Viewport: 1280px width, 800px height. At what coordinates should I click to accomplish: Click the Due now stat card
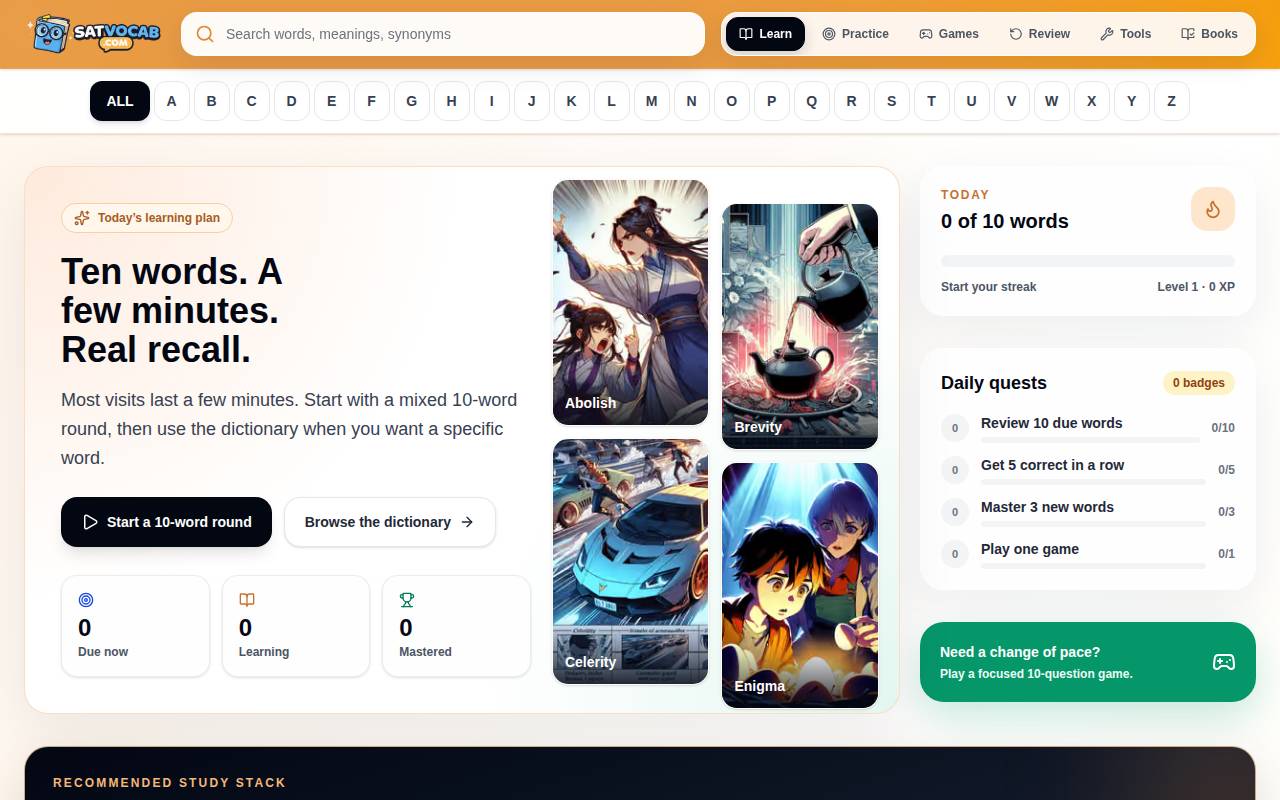point(136,626)
